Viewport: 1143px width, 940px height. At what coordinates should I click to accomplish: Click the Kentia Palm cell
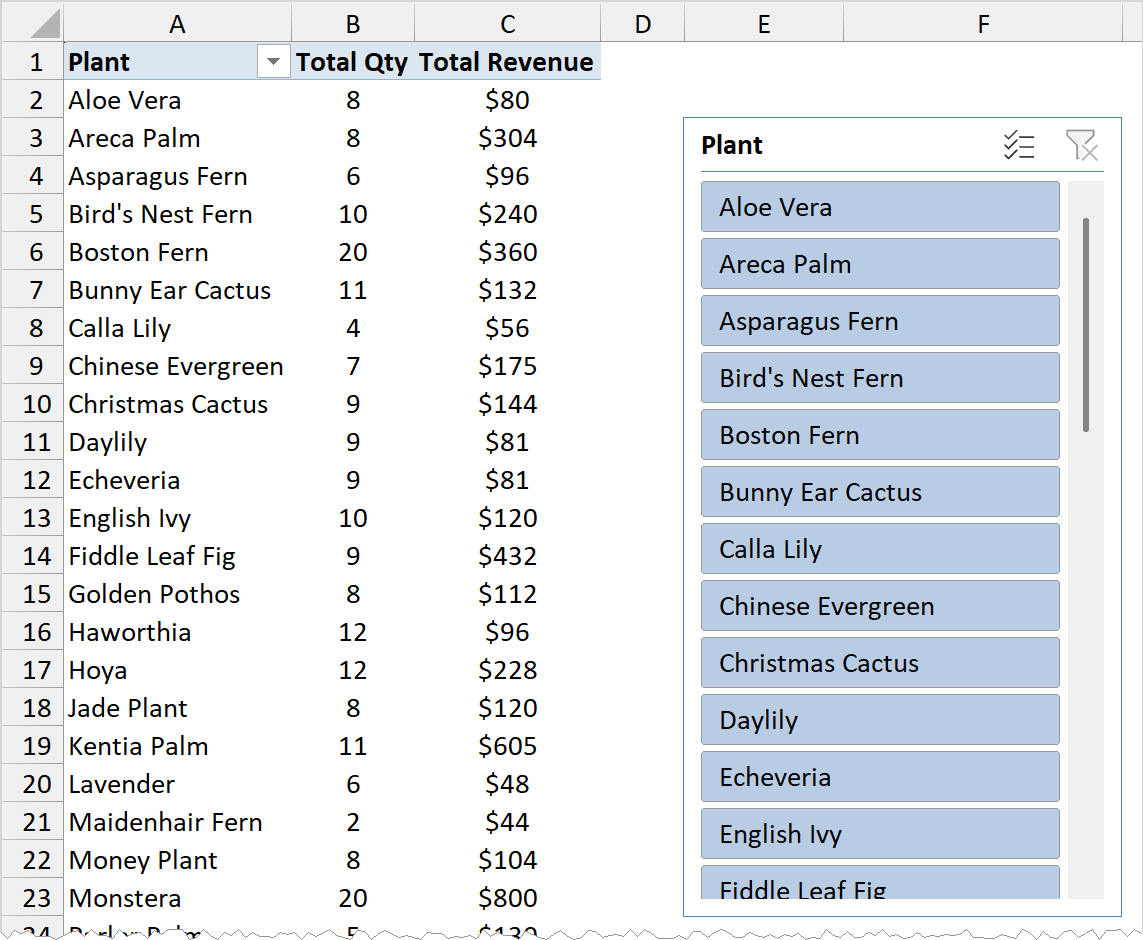coord(177,746)
